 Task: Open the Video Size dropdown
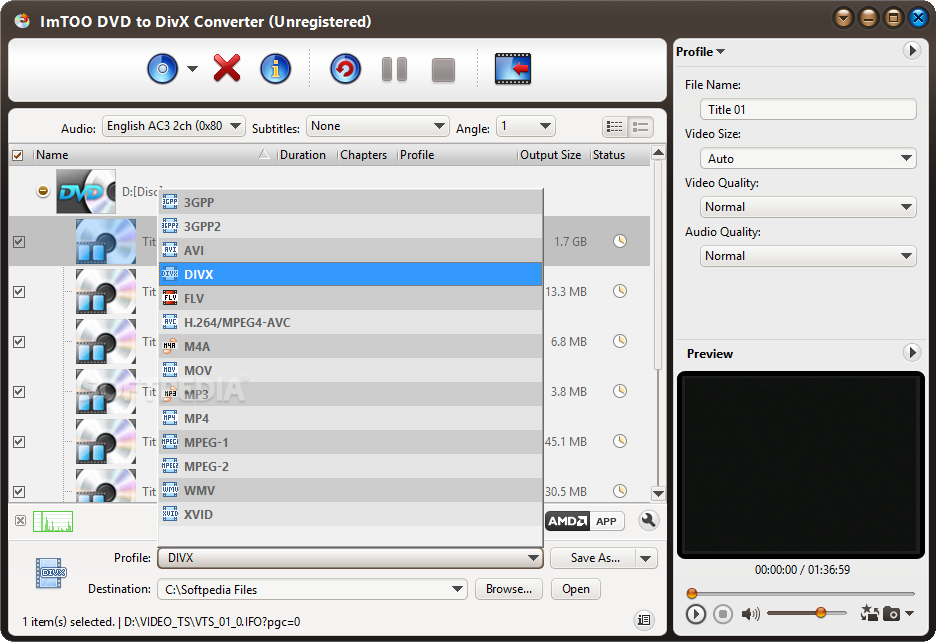click(x=808, y=158)
